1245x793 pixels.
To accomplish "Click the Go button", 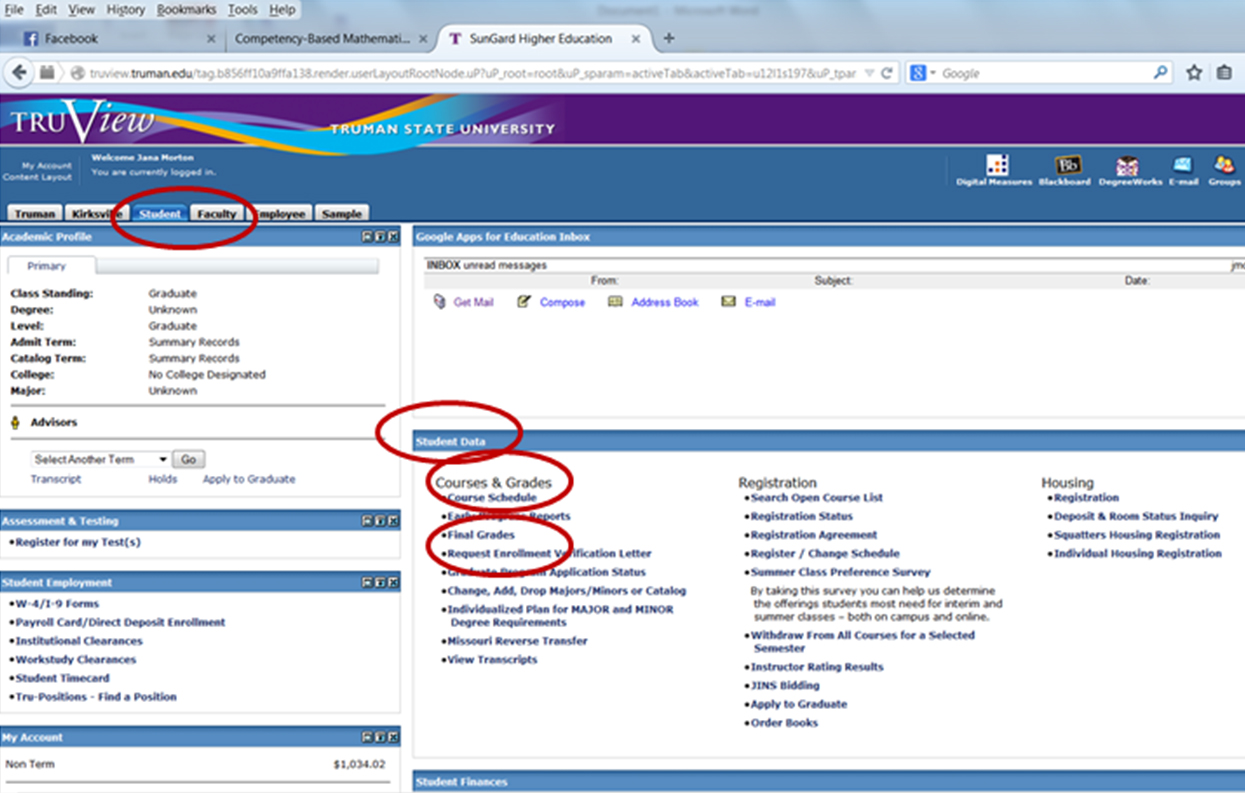I will 188,459.
